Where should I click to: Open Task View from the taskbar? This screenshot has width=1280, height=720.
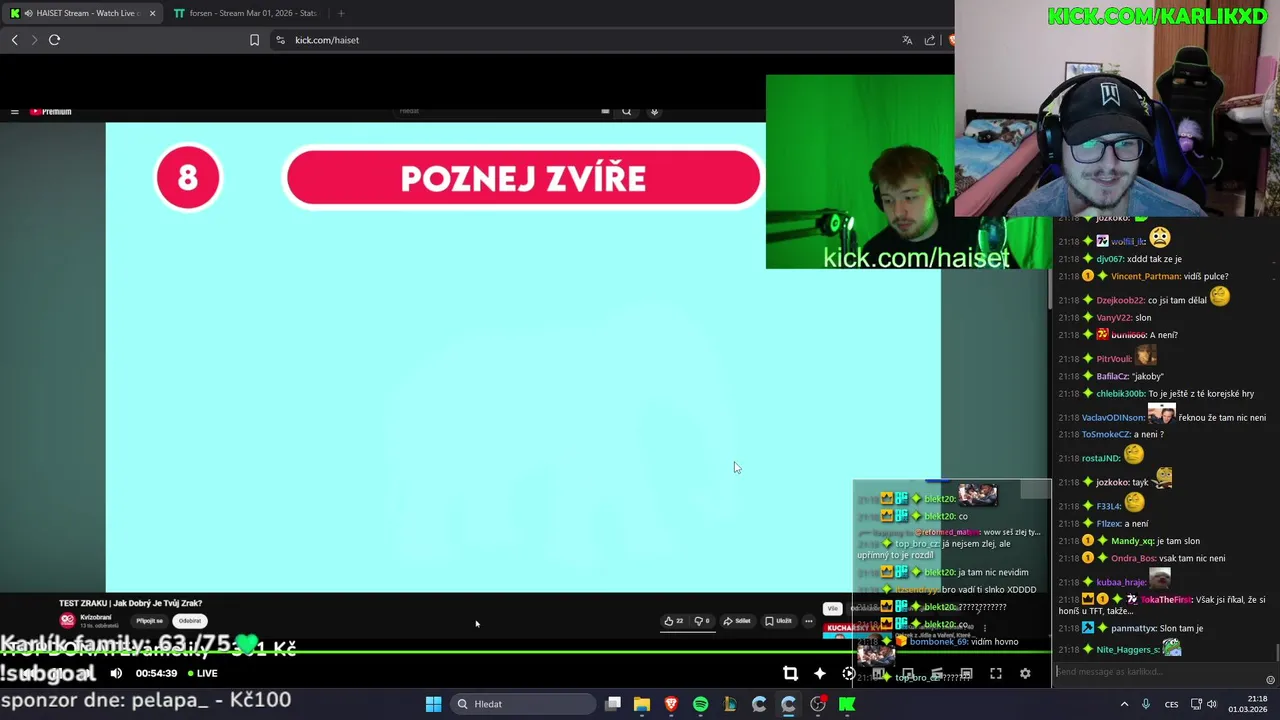613,704
